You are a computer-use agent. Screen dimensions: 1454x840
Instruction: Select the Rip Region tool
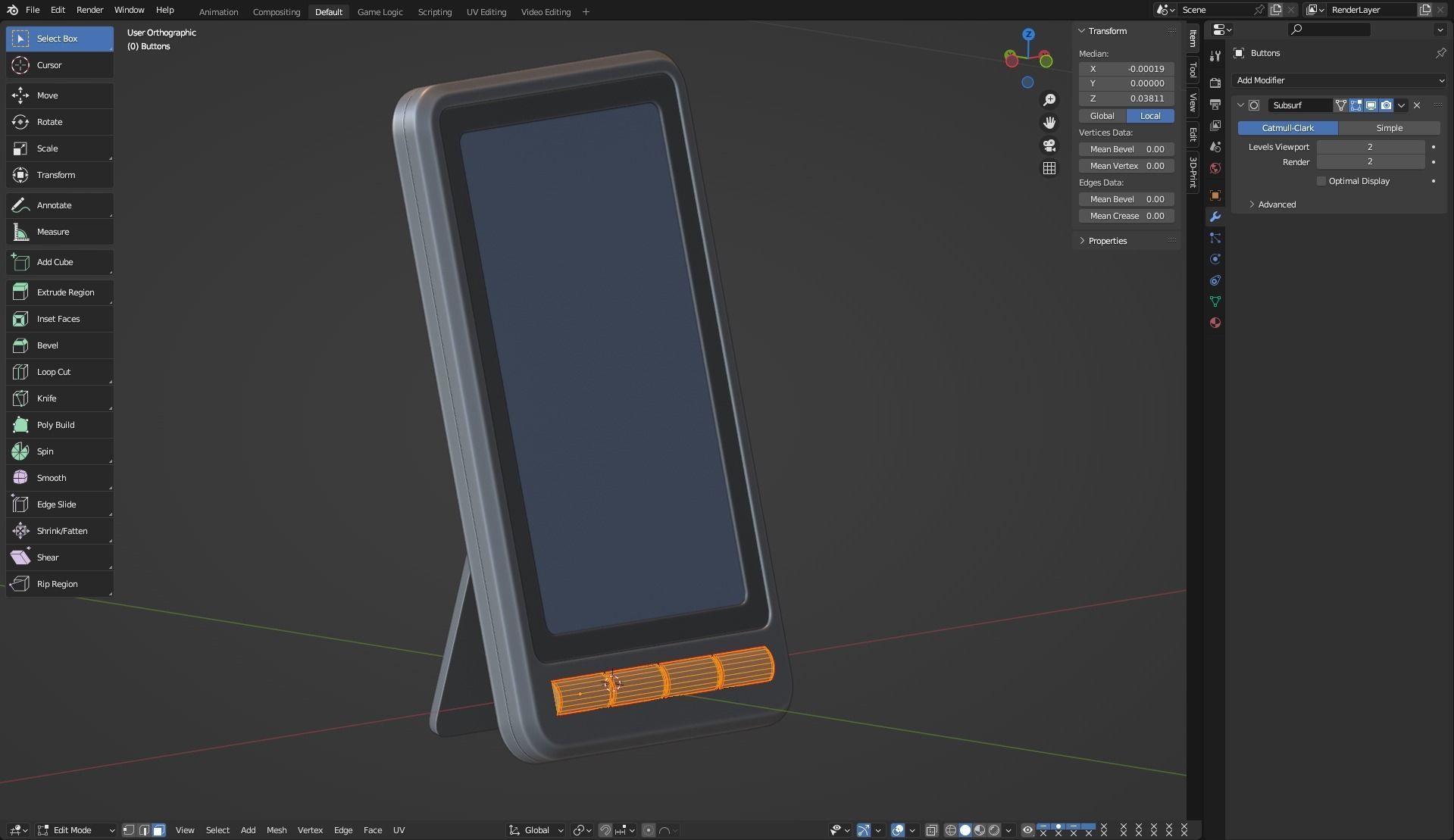point(60,584)
